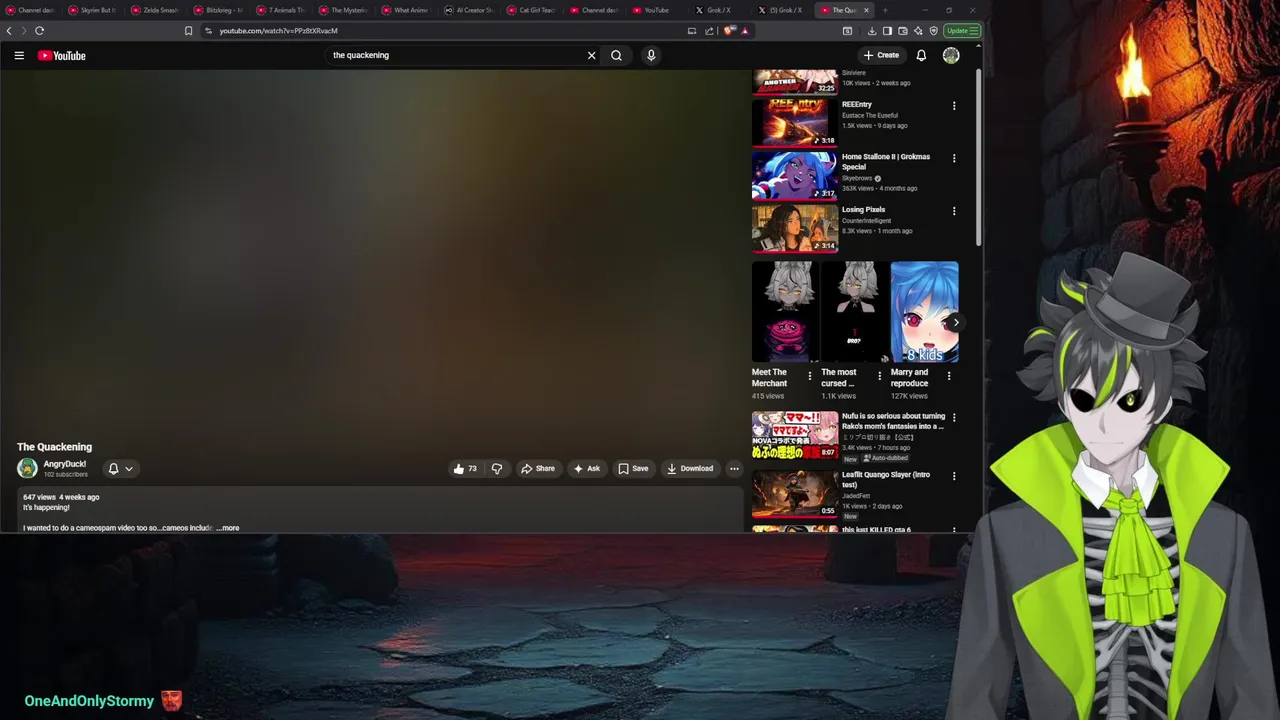The image size is (1280, 720).
Task: Start voice search with the microphone icon
Action: click(x=651, y=56)
